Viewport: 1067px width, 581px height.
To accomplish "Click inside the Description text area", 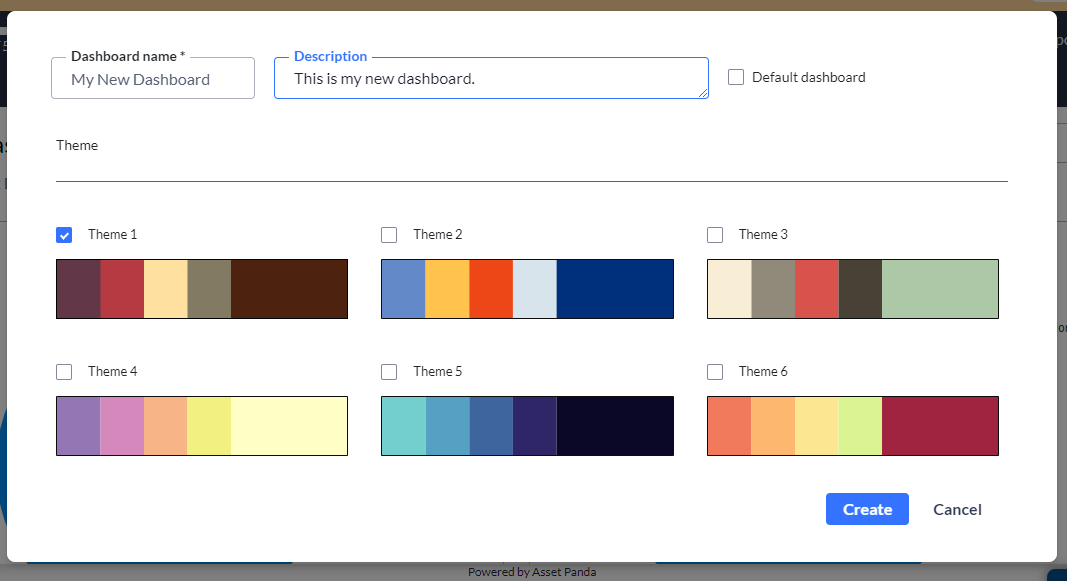I will 491,78.
